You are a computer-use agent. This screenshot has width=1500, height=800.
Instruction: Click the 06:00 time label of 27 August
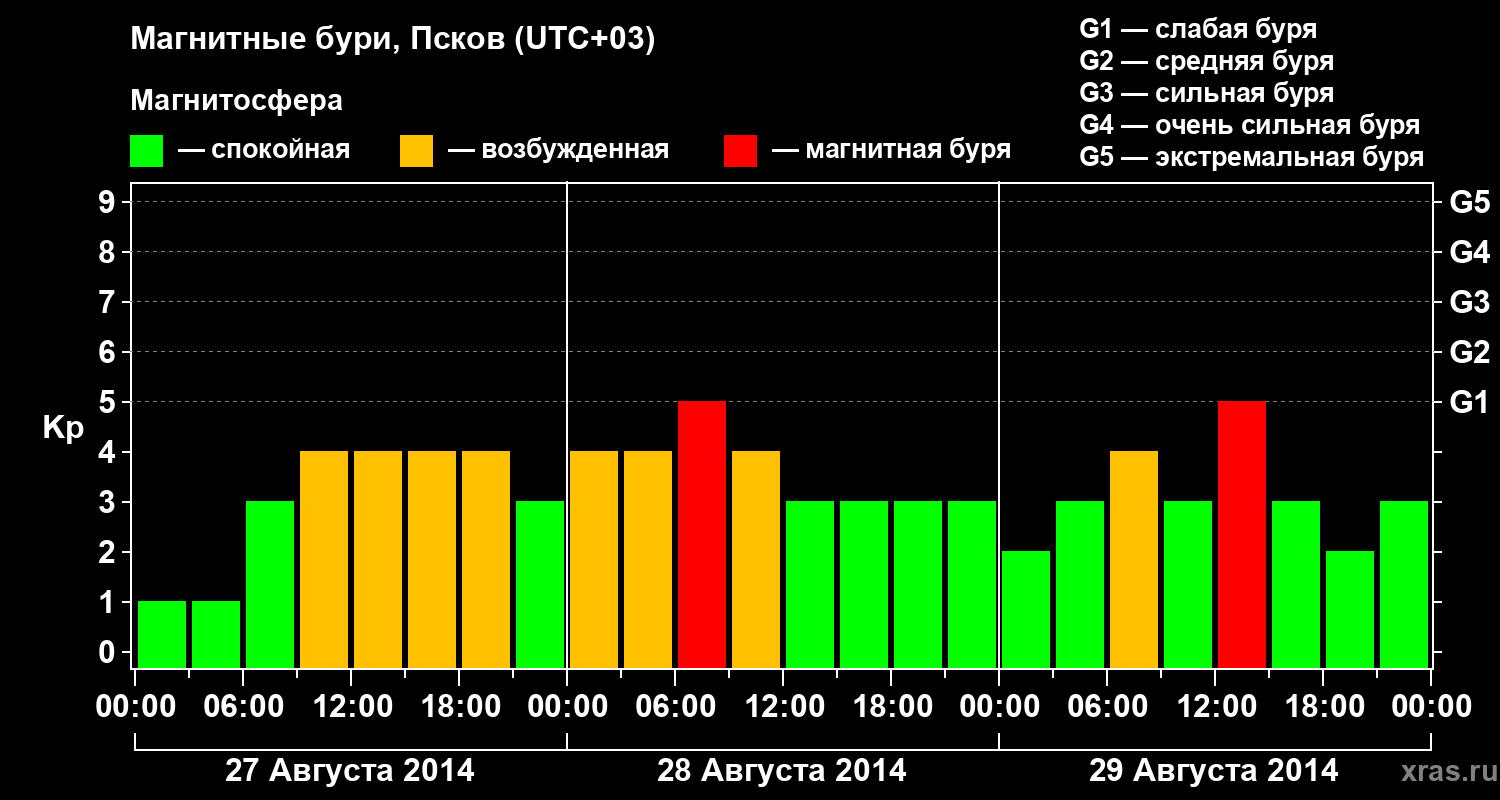(243, 707)
